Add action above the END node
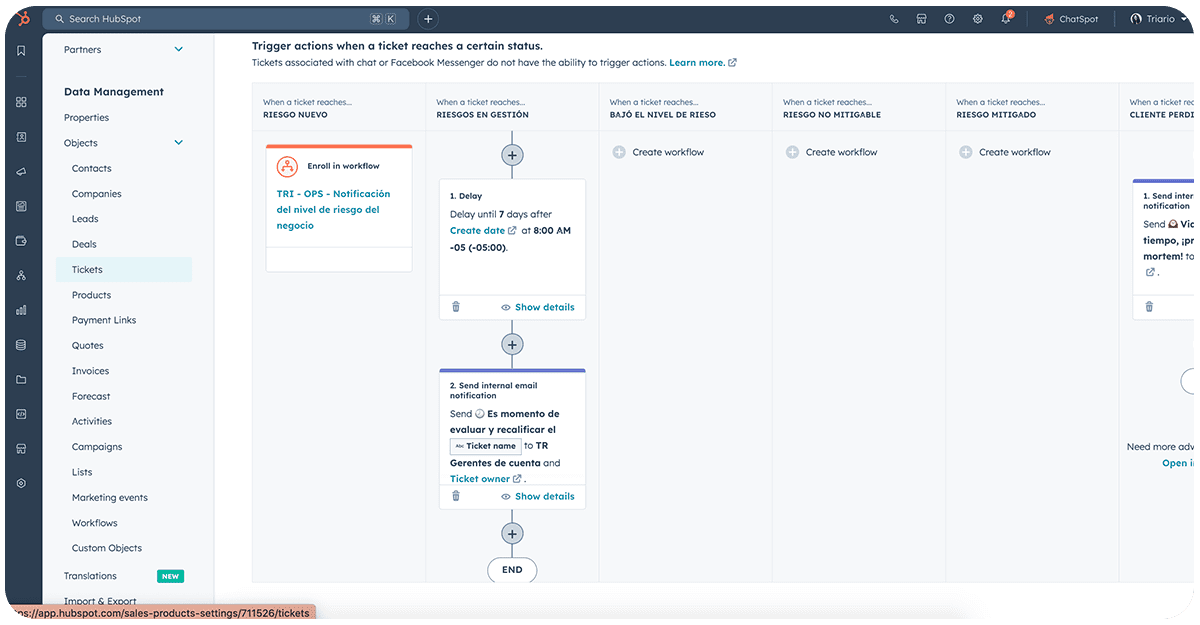Viewport: 1200px width, 625px height. tap(512, 533)
